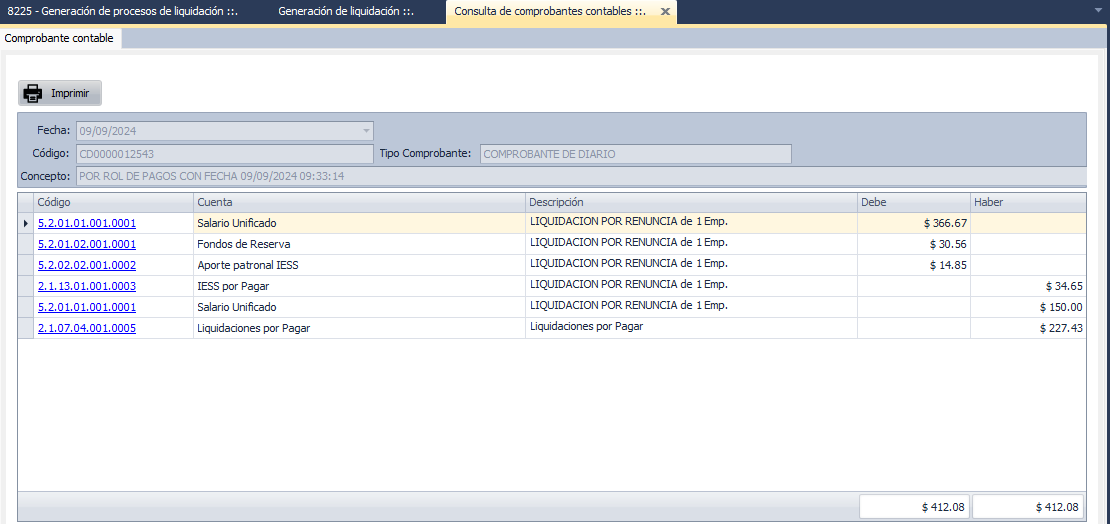This screenshot has width=1110, height=524.
Task: Expand the Fecha date dropdown
Action: [x=366, y=130]
